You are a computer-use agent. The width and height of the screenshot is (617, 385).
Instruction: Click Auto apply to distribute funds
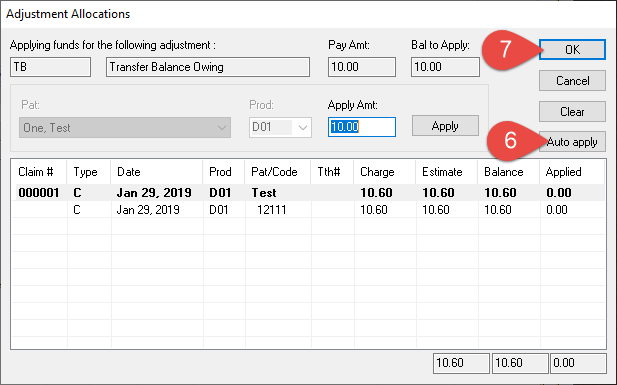tap(572, 142)
